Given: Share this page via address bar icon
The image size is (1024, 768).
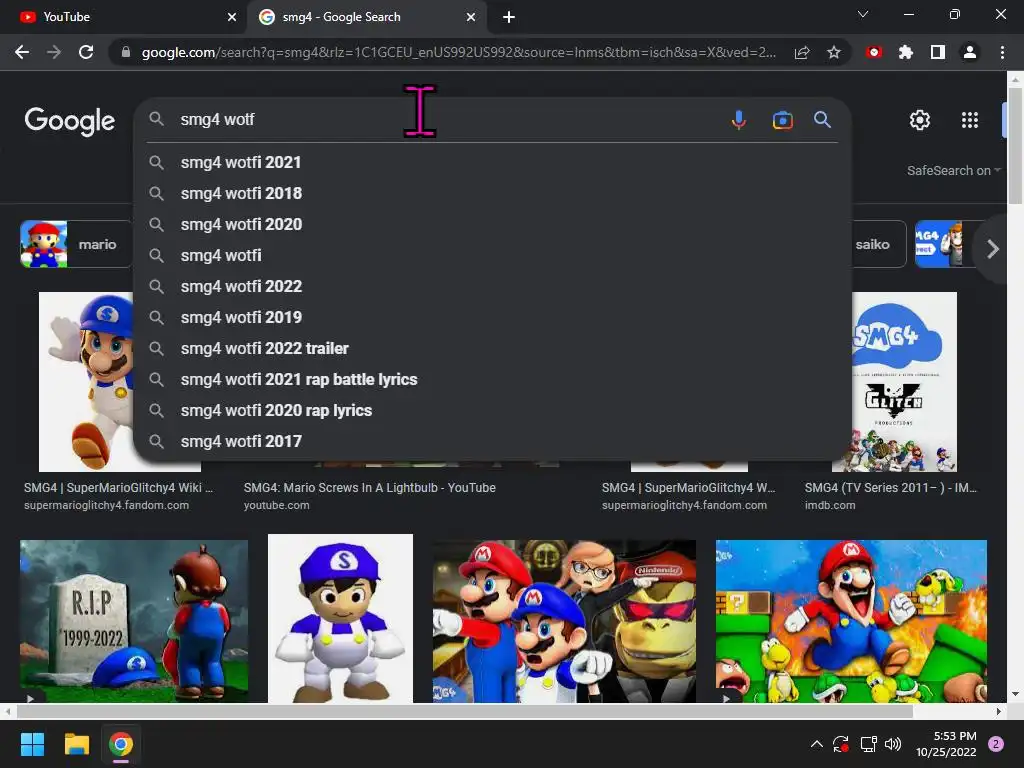Looking at the screenshot, I should [802, 52].
